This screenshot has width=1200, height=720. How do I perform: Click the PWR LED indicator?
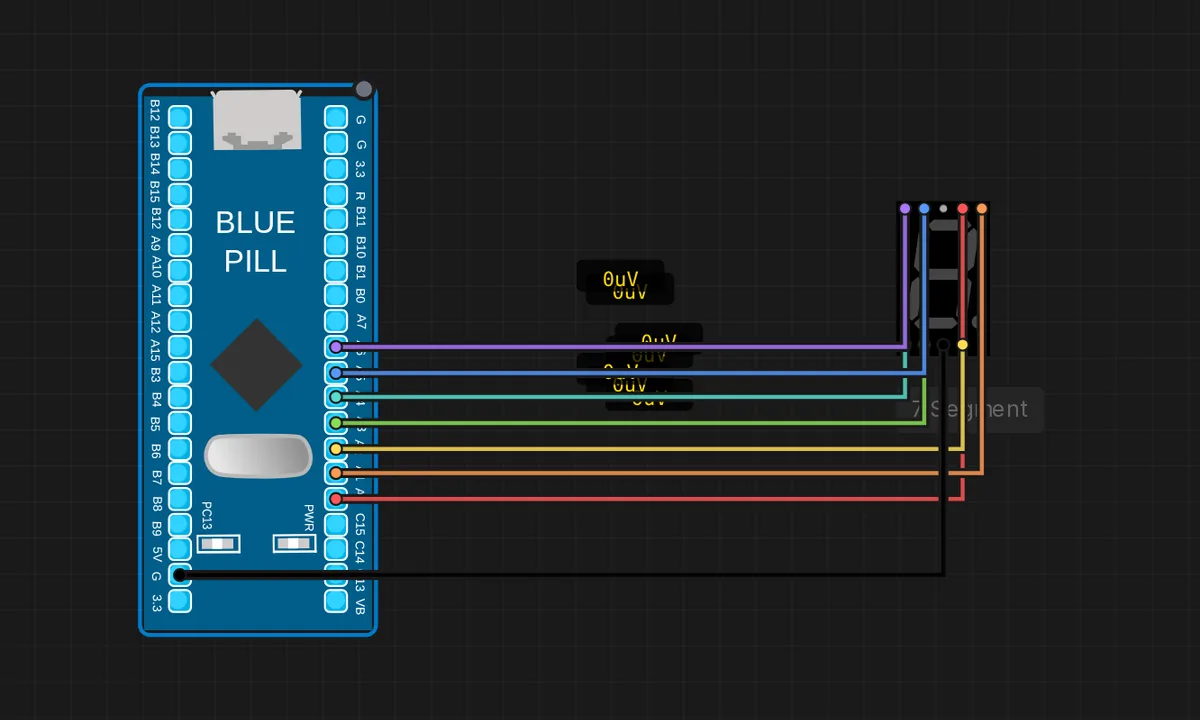click(295, 544)
